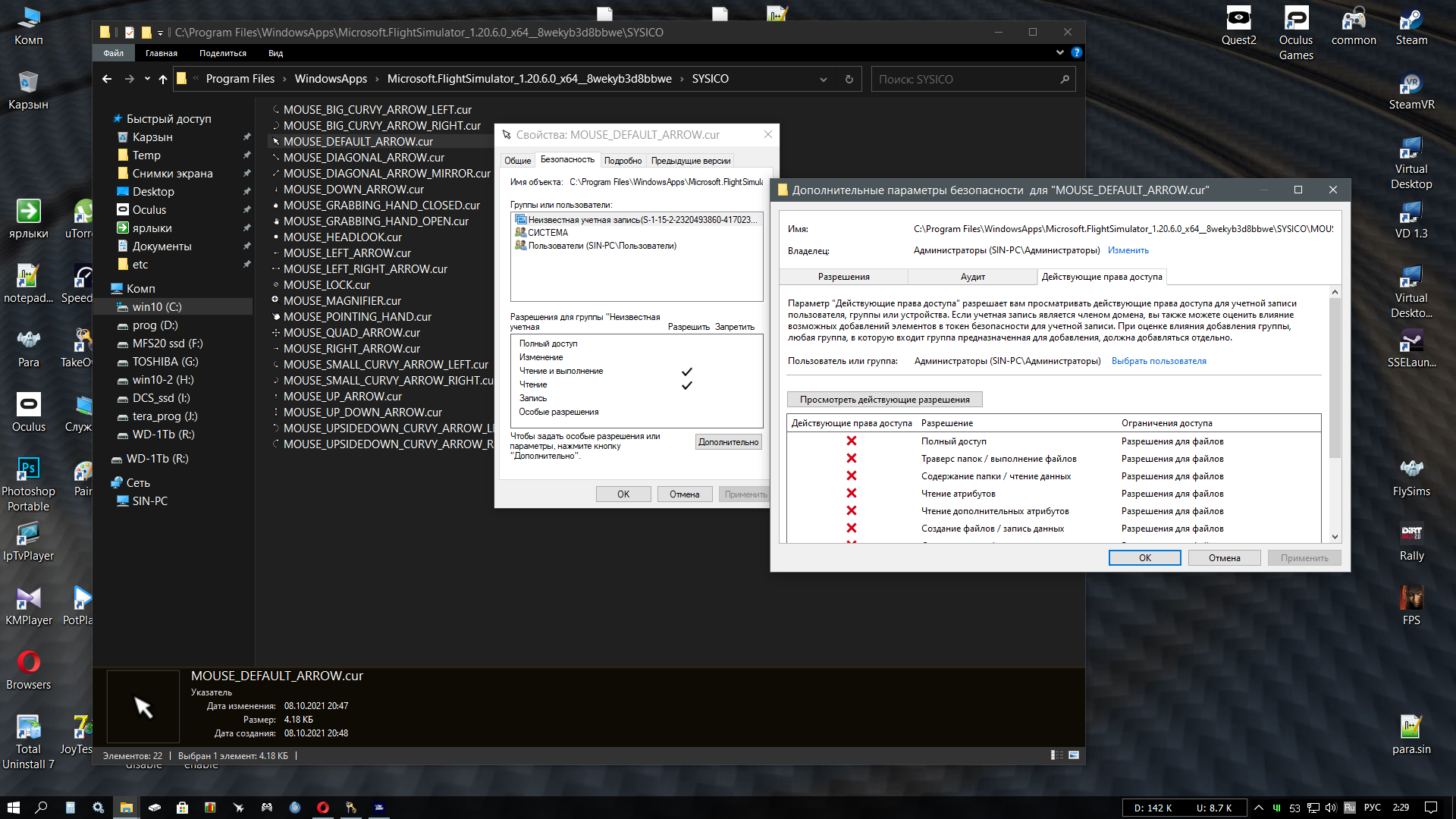1456x819 pixels.
Task: Click the Поиск: SYSICO search field
Action: [x=963, y=79]
